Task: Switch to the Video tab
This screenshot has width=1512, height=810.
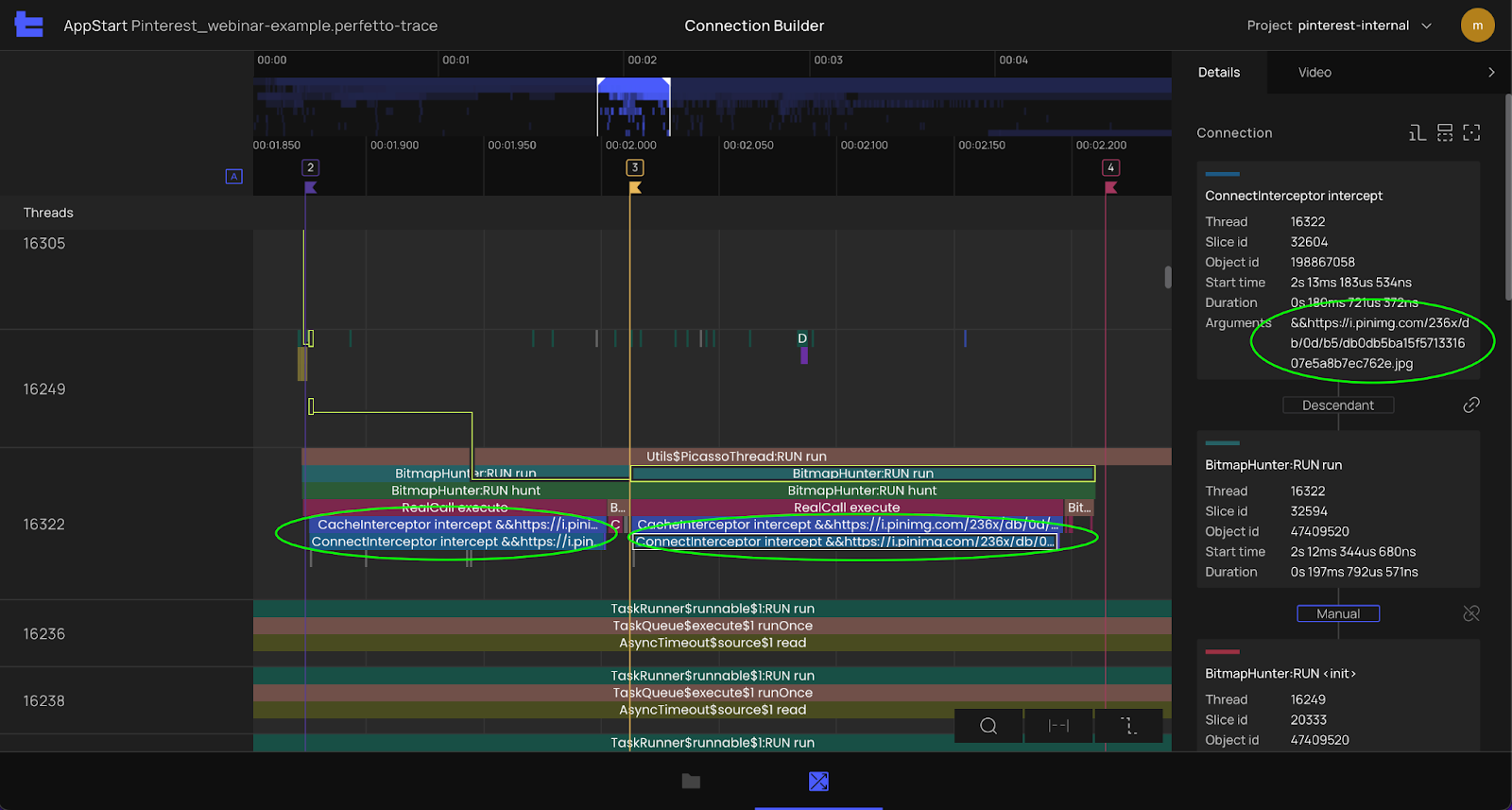Action: click(1314, 73)
